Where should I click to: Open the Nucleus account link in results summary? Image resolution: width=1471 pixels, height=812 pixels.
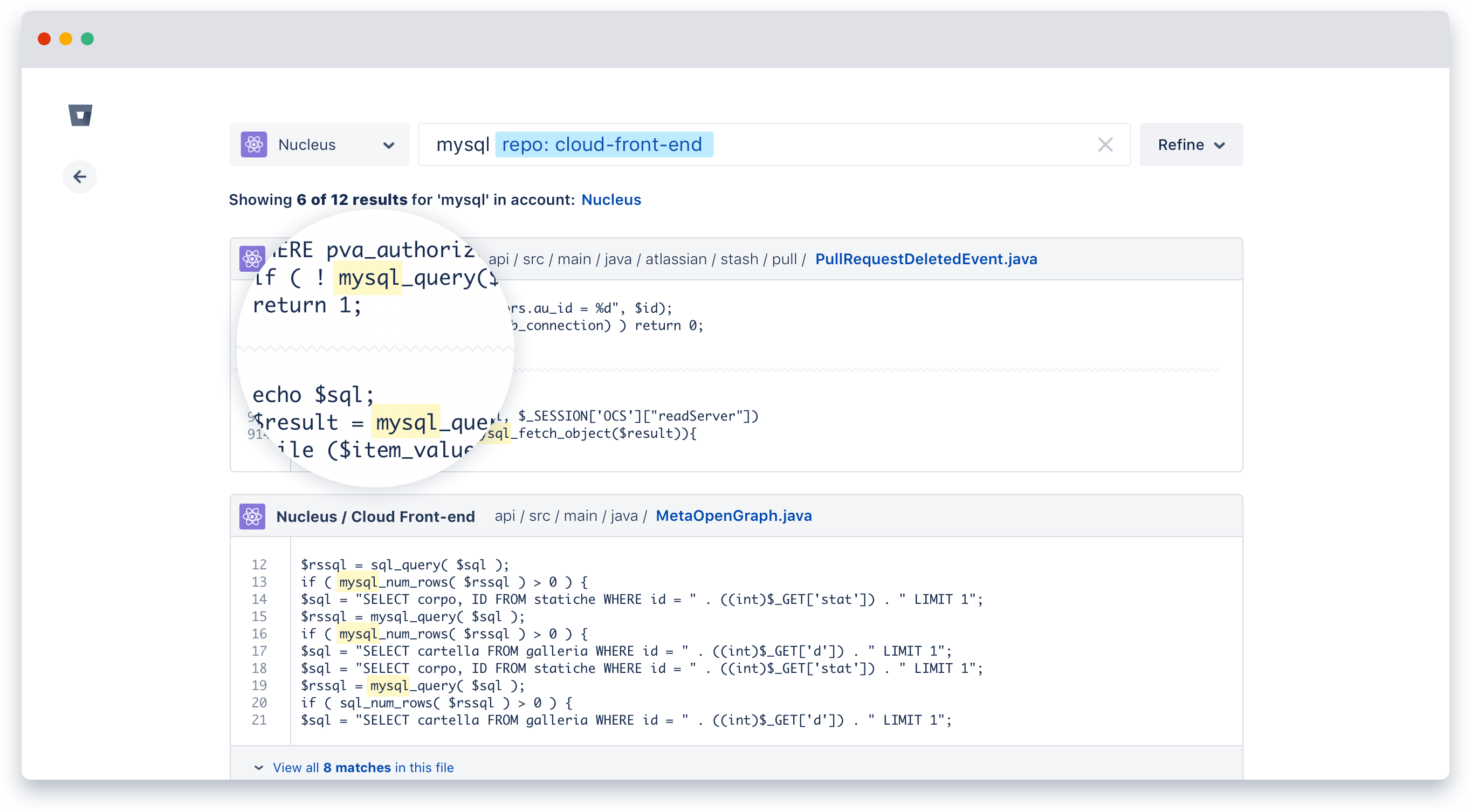[x=611, y=200]
